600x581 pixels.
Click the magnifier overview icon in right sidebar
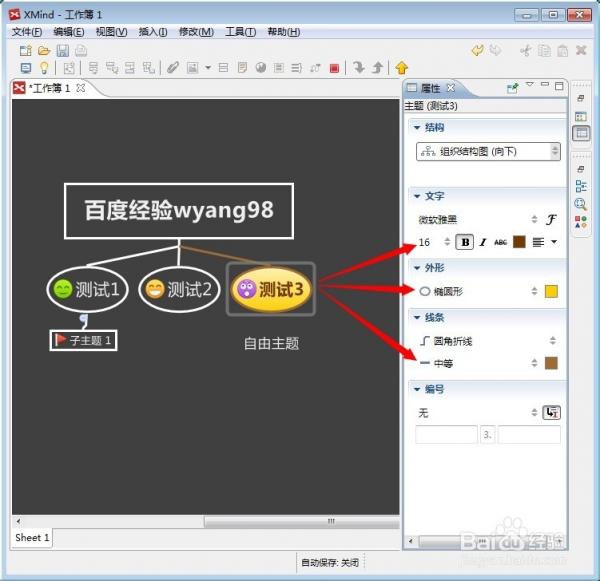click(580, 204)
